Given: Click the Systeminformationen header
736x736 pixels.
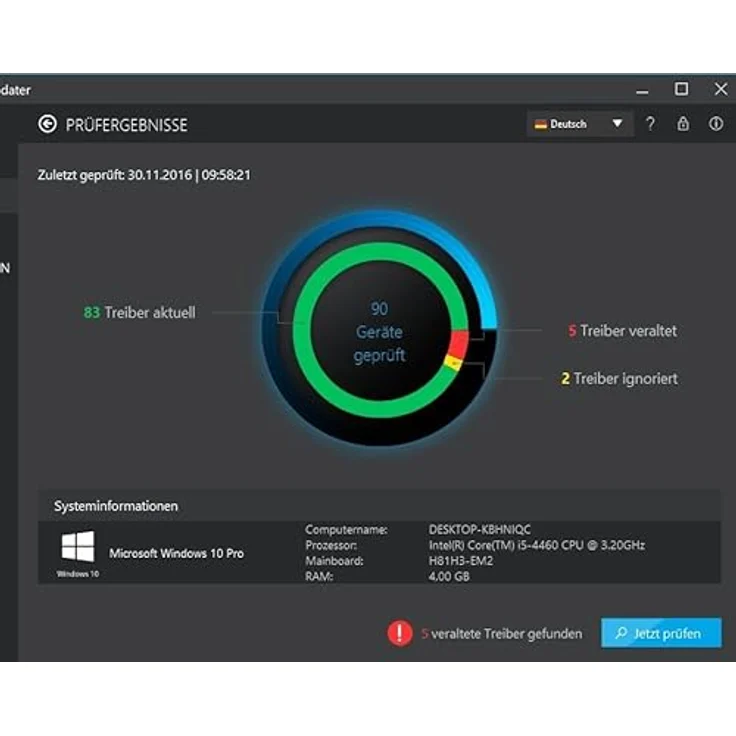Looking at the screenshot, I should (116, 506).
